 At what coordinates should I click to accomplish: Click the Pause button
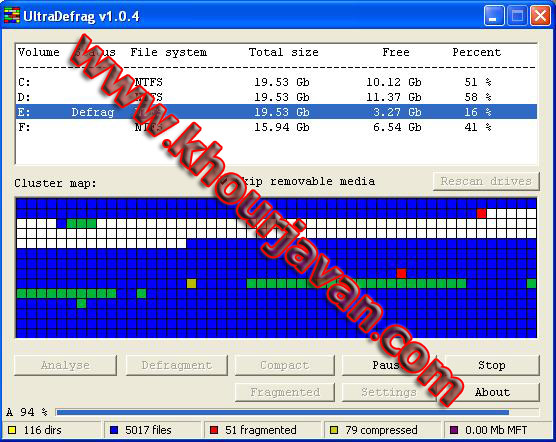[x=390, y=365]
